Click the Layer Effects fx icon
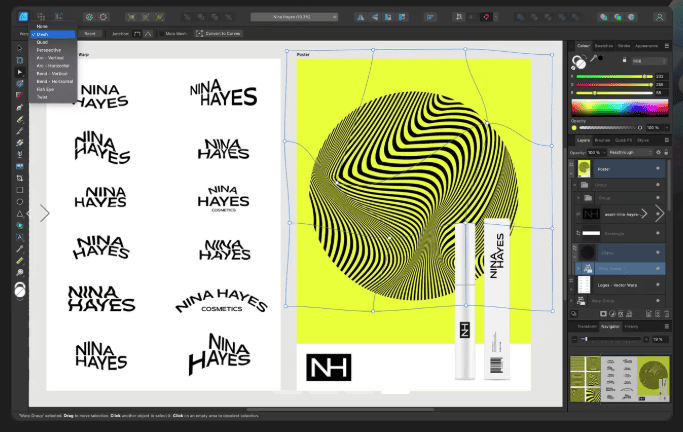This screenshot has height=432, width=683. (621, 314)
